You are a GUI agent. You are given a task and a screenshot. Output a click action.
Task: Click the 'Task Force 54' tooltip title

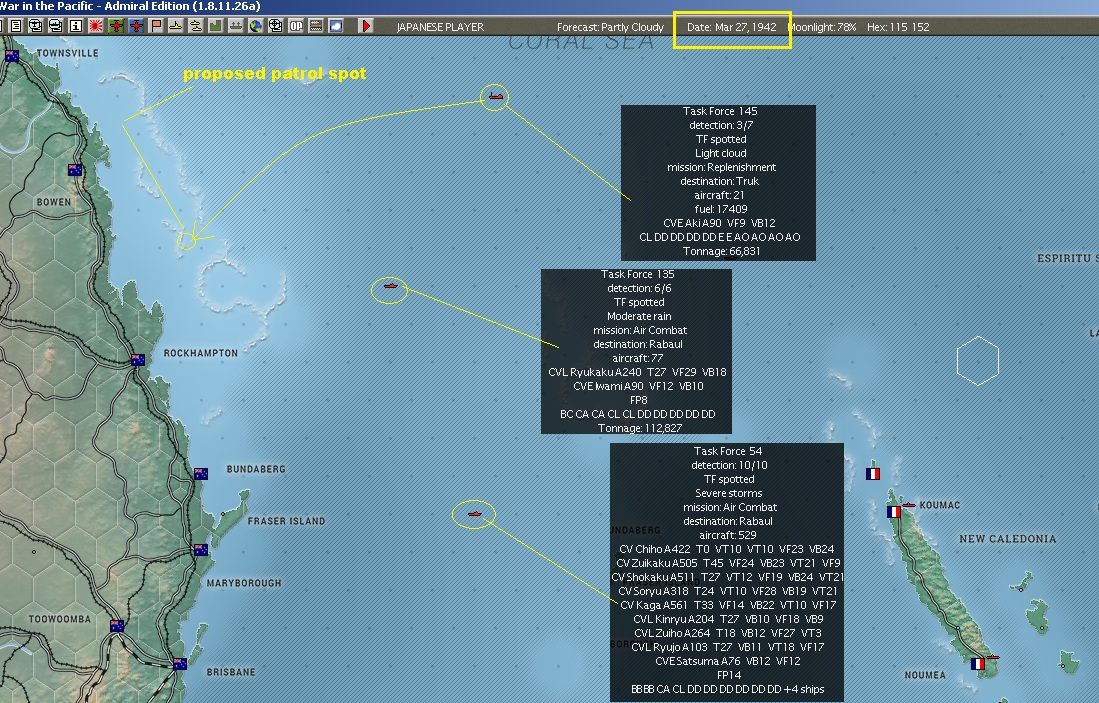728,451
